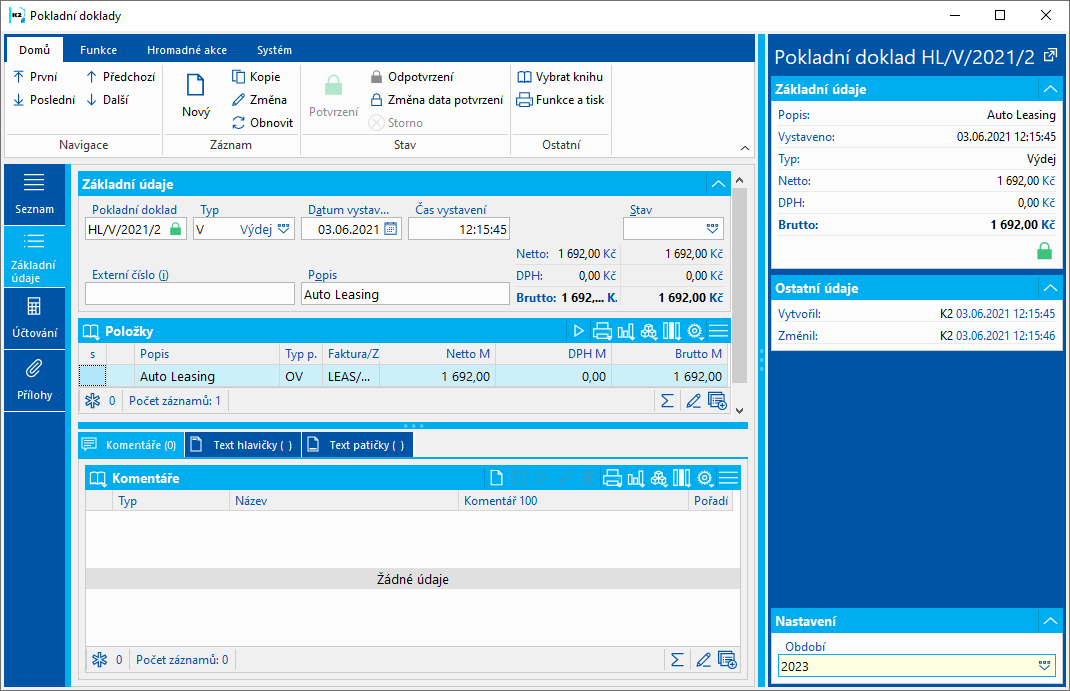The image size is (1070, 691).
Task: Click the Čas vystavení time field
Action: coord(459,229)
